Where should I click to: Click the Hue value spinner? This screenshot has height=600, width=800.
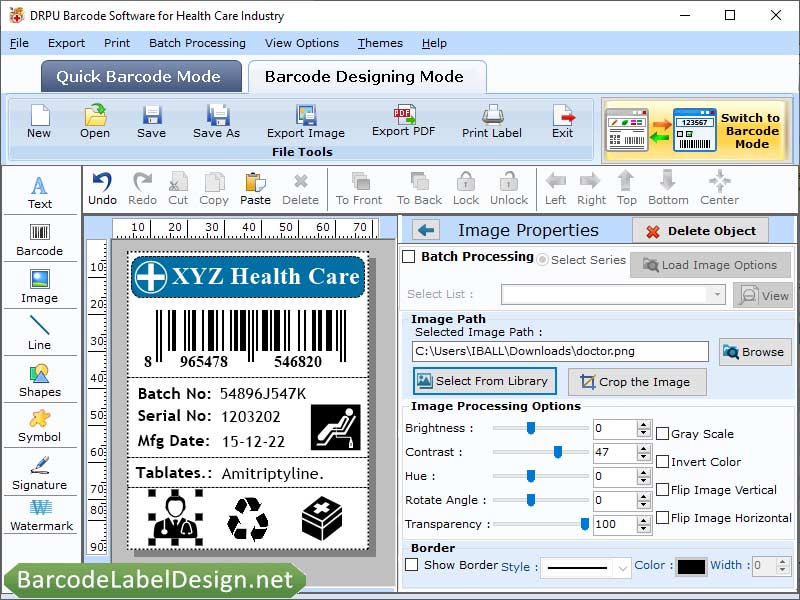tap(644, 476)
